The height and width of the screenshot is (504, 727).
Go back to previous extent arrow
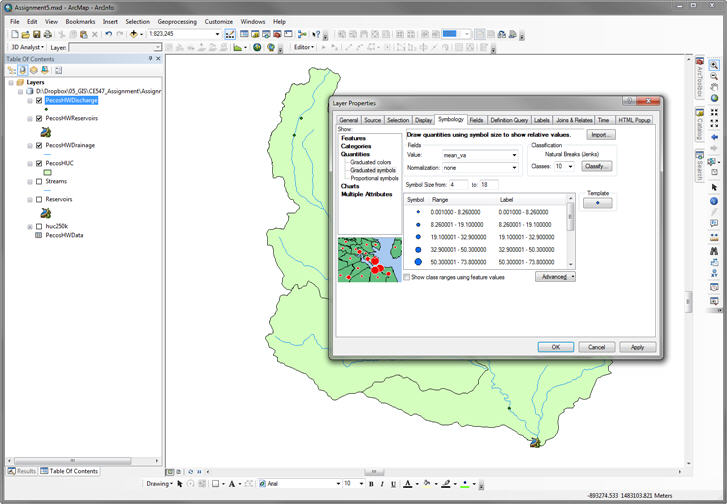(714, 137)
